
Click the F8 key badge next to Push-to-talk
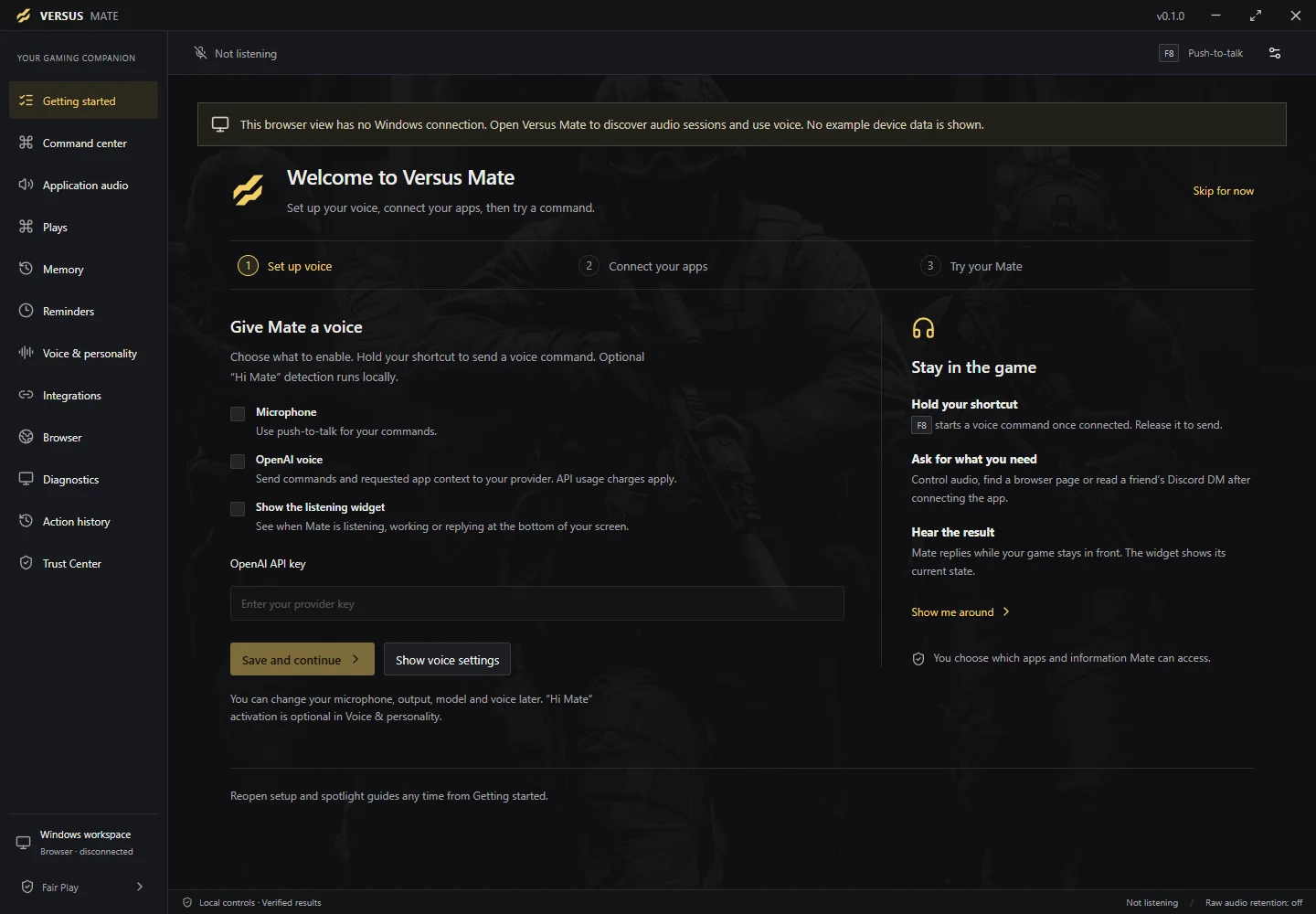tap(1169, 53)
